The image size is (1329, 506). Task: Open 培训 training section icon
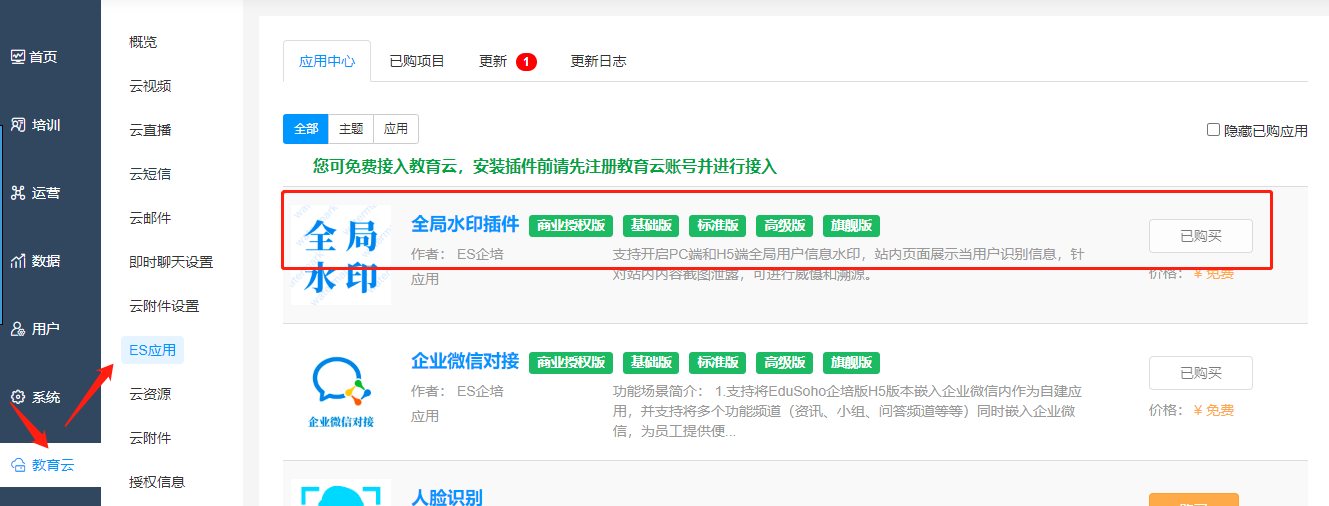pyautogui.click(x=18, y=125)
